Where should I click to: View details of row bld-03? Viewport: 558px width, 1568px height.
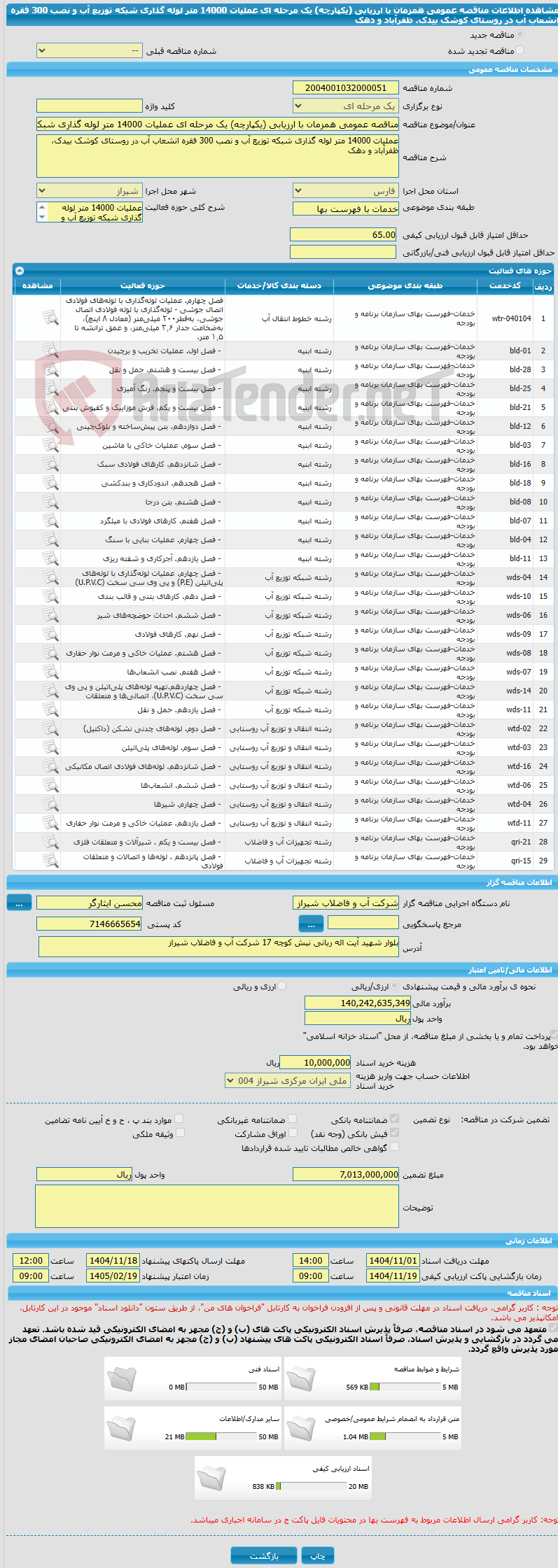pyautogui.click(x=50, y=444)
